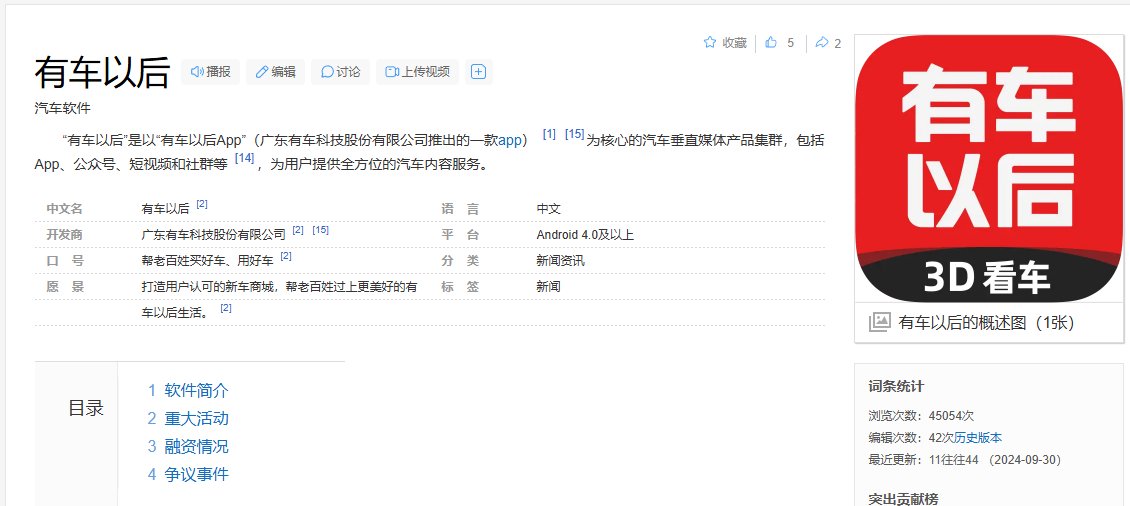This screenshot has width=1130, height=506.
Task: Click the 目录 contents heading
Action: pos(86,408)
